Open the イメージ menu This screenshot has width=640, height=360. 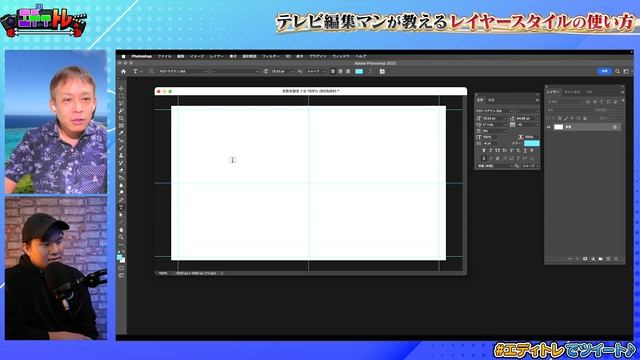tap(197, 56)
